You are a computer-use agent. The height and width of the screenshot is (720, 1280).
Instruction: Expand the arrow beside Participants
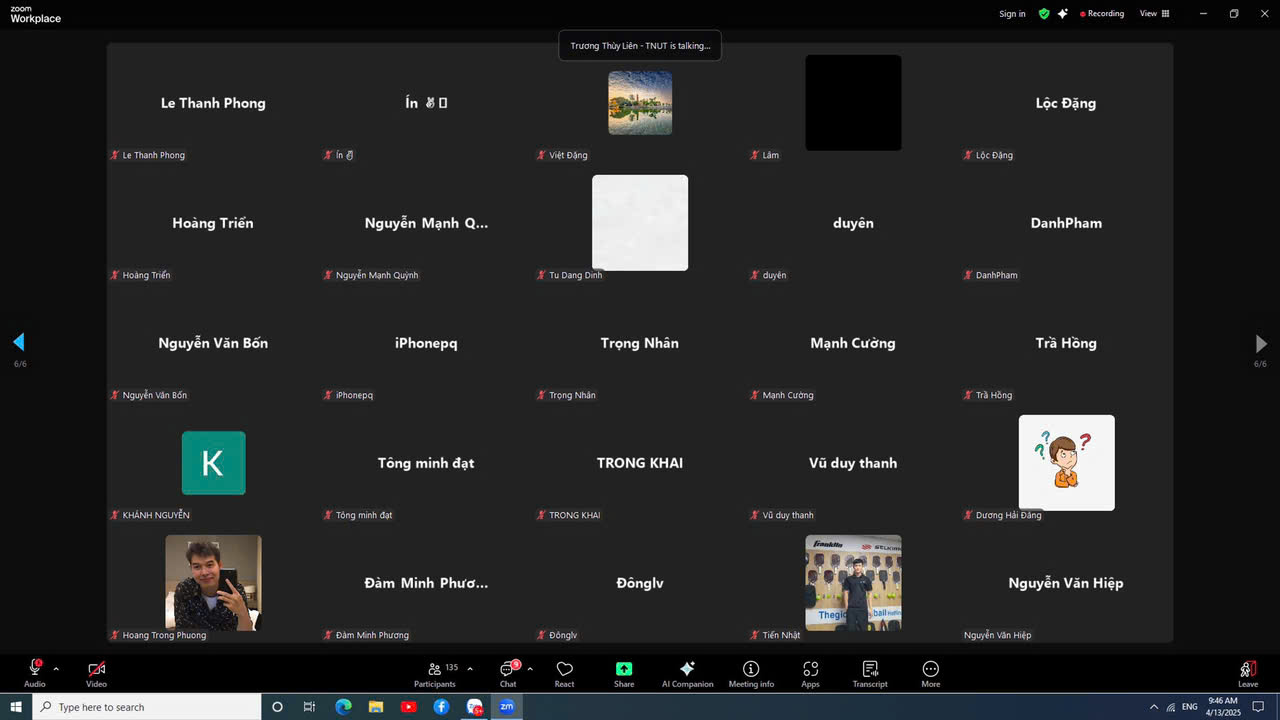470,669
